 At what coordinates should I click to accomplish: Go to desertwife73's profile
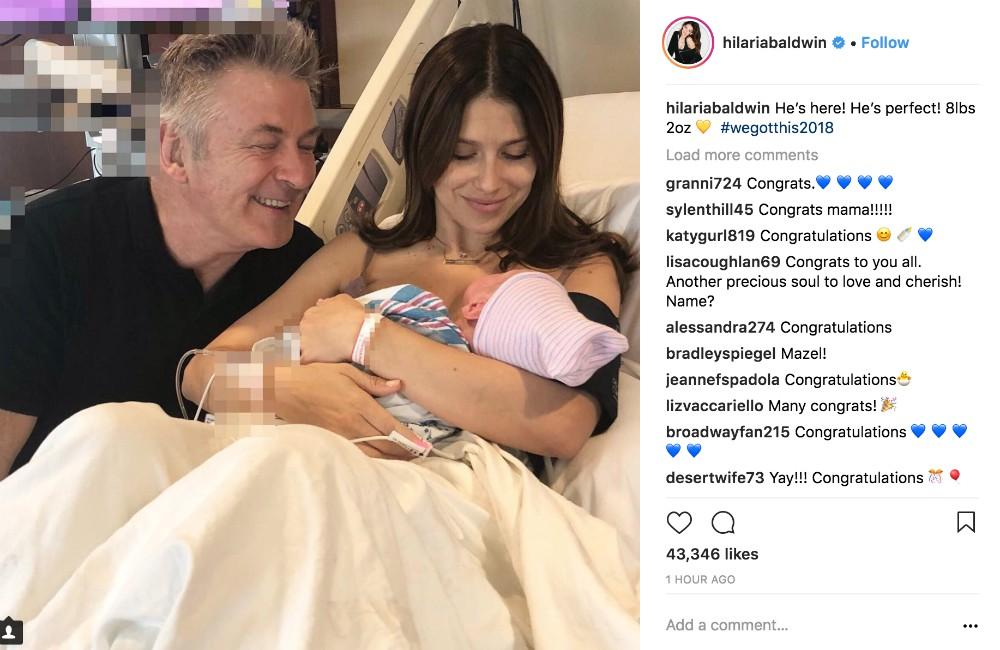click(x=714, y=478)
